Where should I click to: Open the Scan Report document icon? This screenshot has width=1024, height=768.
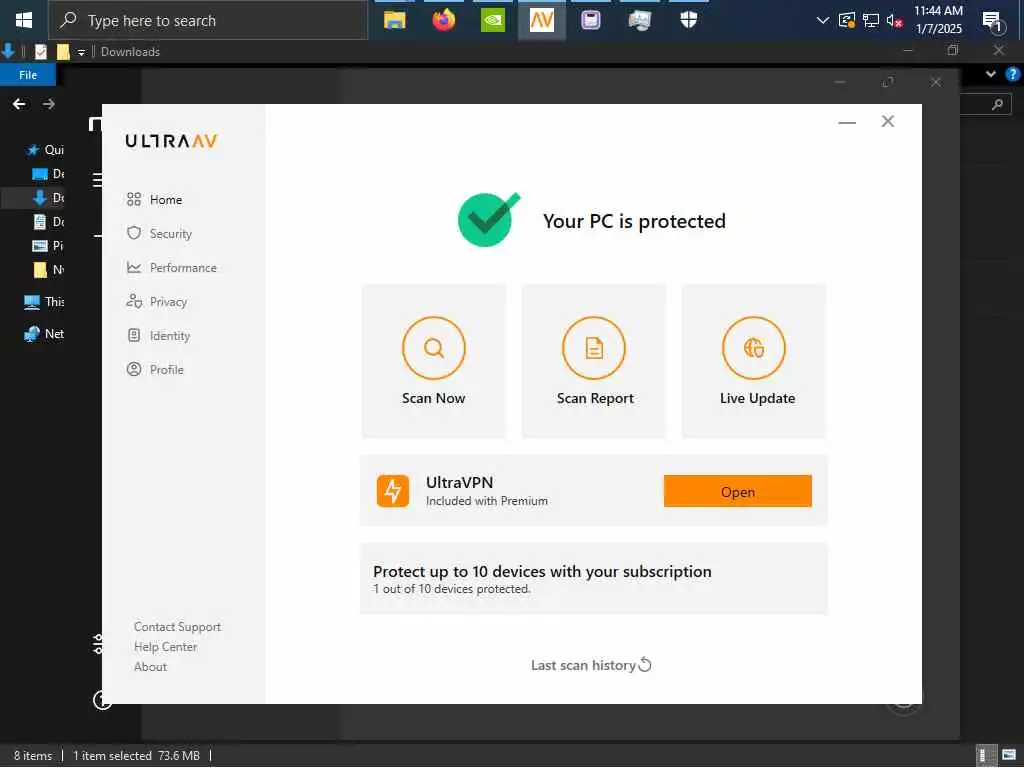point(594,348)
